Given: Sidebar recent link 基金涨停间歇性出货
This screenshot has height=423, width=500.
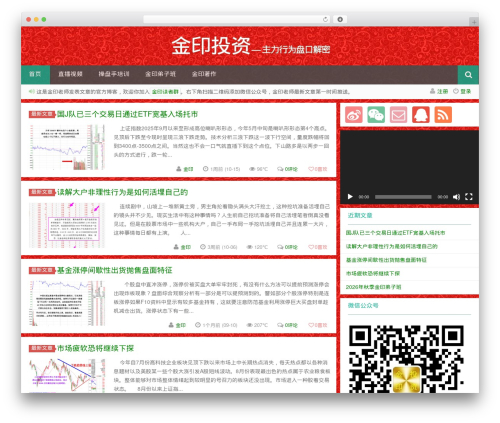Looking at the screenshot, I should pyautogui.click(x=386, y=260).
